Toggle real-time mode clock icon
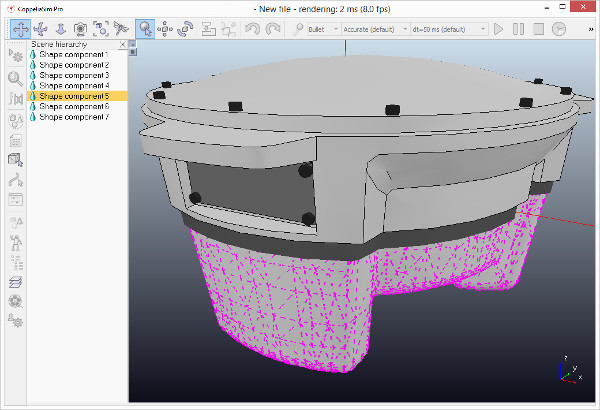This screenshot has height=410, width=600. point(559,29)
